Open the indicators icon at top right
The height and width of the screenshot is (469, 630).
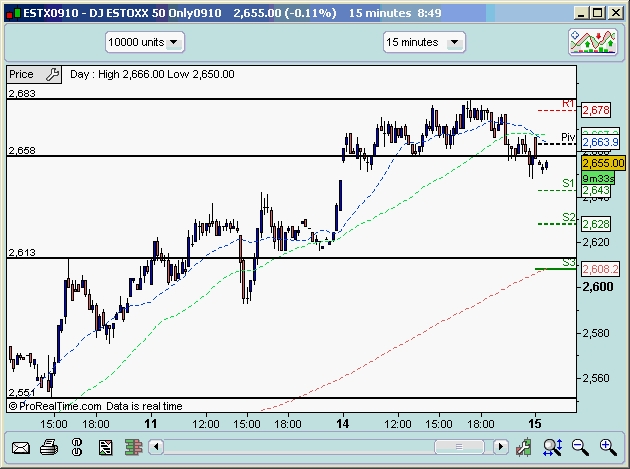tap(593, 42)
